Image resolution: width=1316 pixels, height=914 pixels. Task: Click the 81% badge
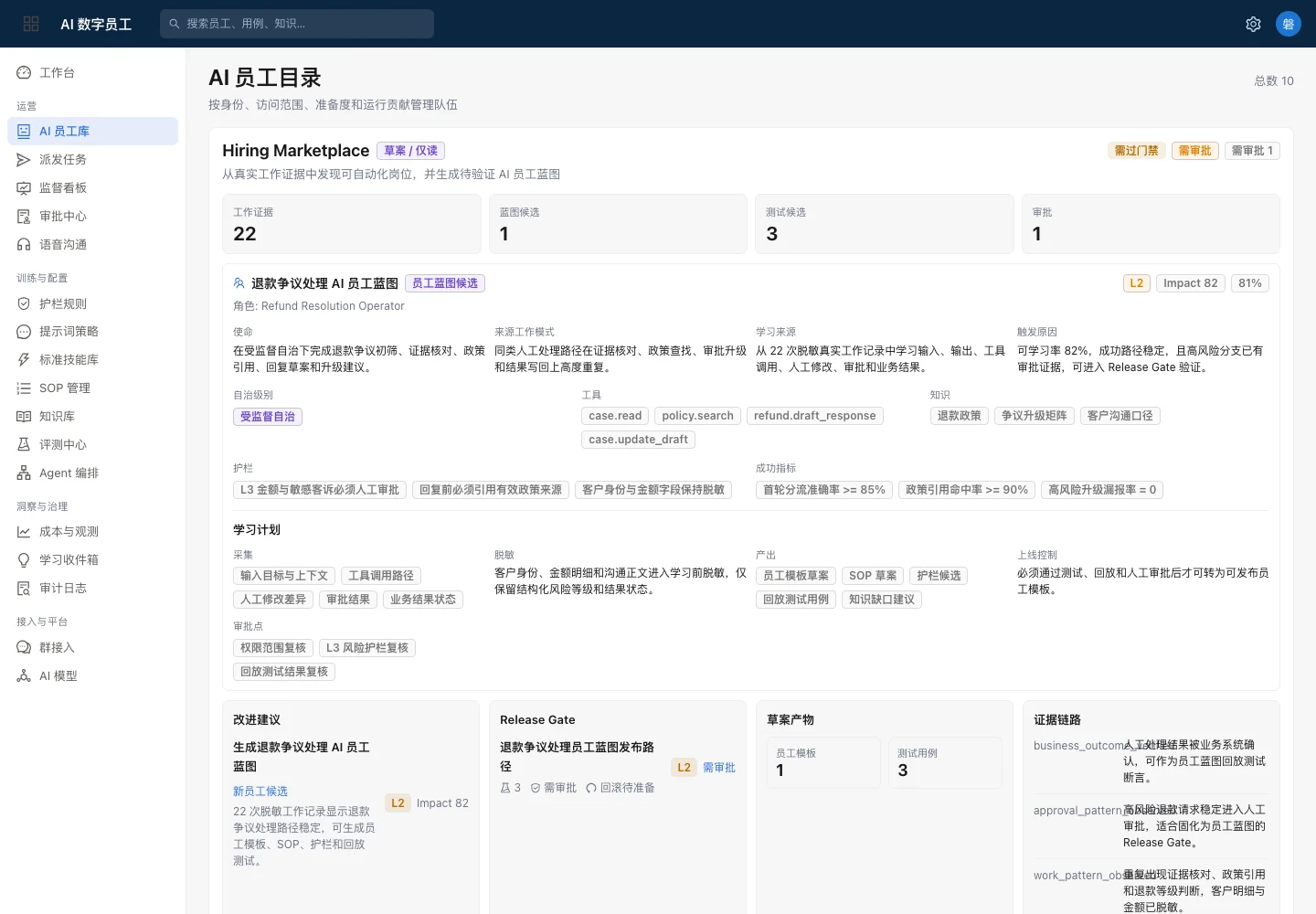(x=1250, y=283)
